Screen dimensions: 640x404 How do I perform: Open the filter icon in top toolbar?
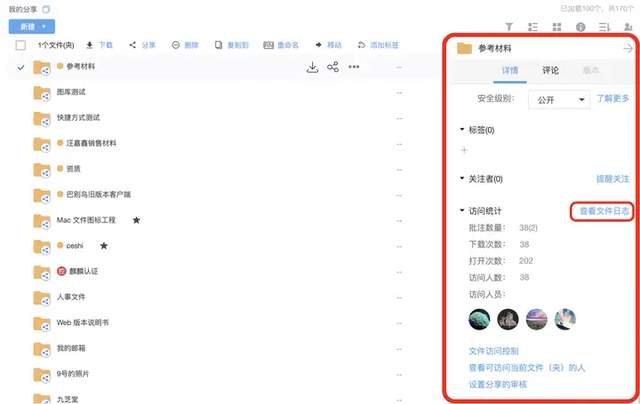point(509,27)
